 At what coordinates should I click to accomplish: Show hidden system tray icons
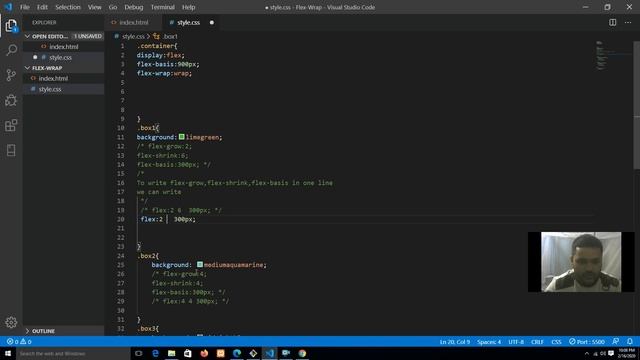tap(587, 353)
